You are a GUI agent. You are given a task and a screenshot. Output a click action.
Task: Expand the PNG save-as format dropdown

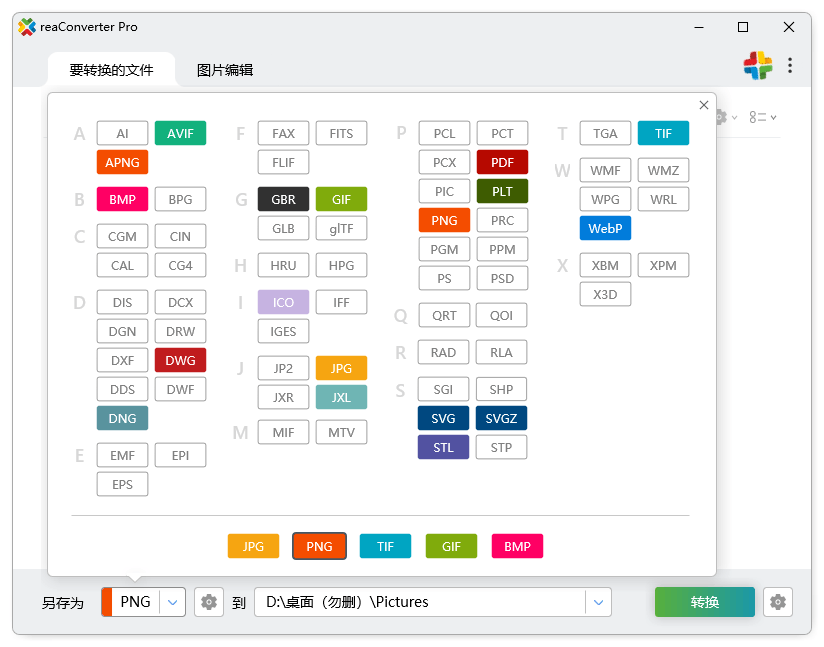pos(173,602)
